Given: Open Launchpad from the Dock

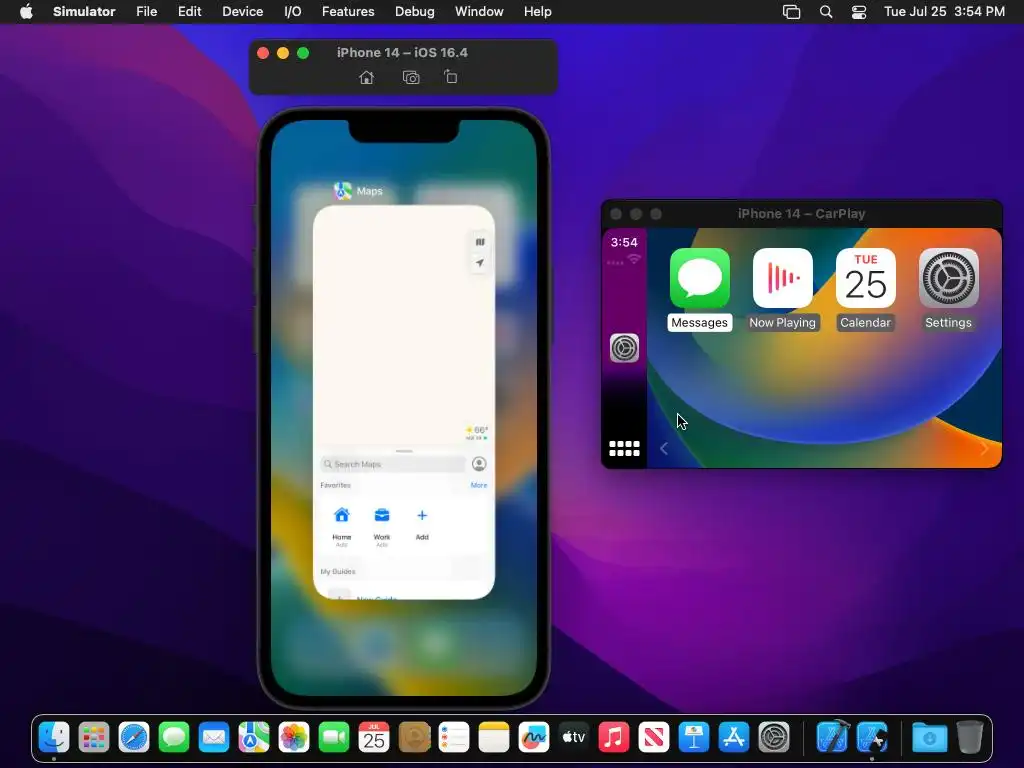Looking at the screenshot, I should (x=94, y=738).
